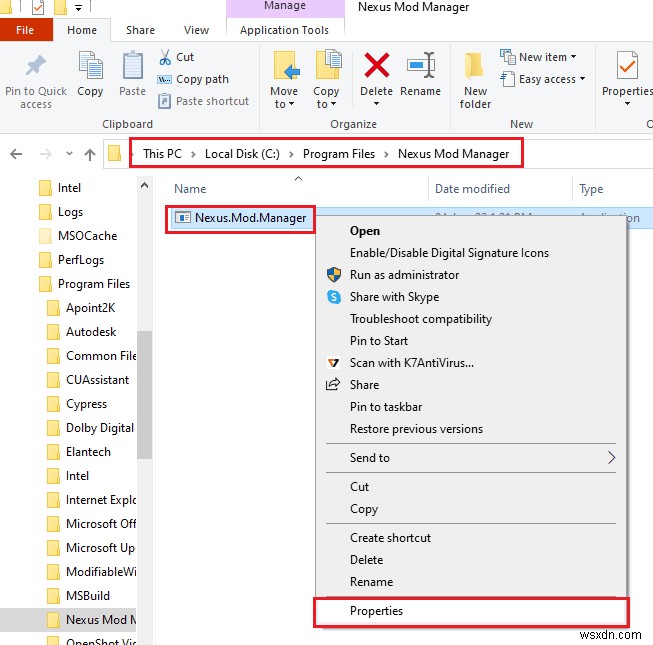Screen dimensions: 653x645
Task: Select Pin to taskbar menu entry
Action: point(471,406)
